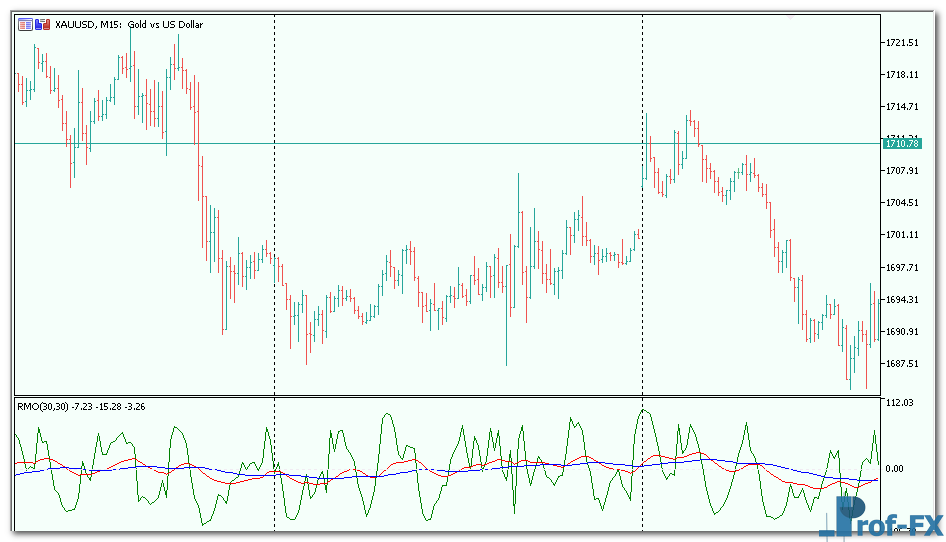Click the 1694.31 price scale label

(901, 300)
